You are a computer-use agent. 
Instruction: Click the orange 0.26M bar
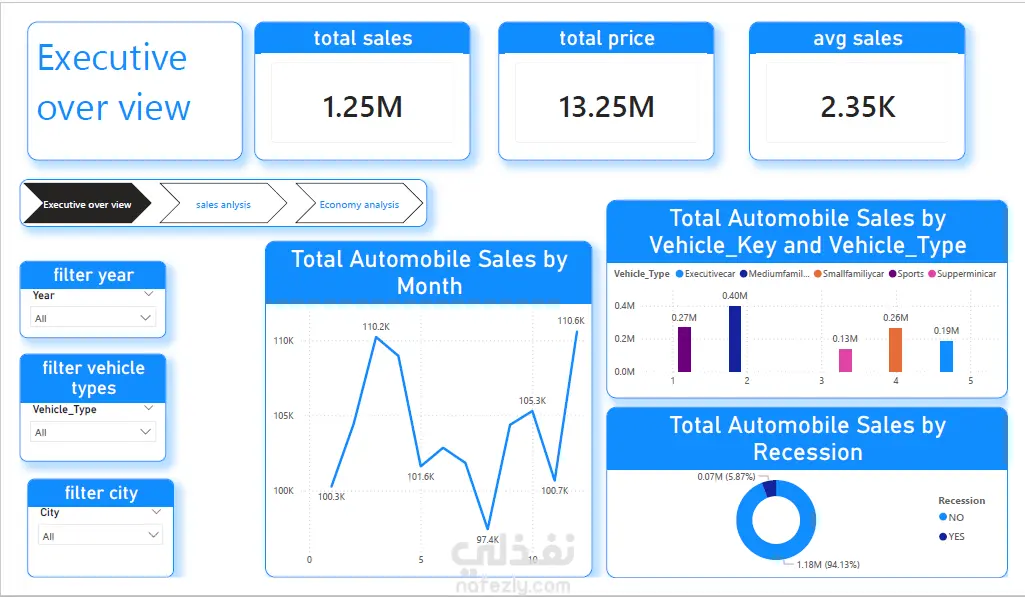[x=895, y=350]
